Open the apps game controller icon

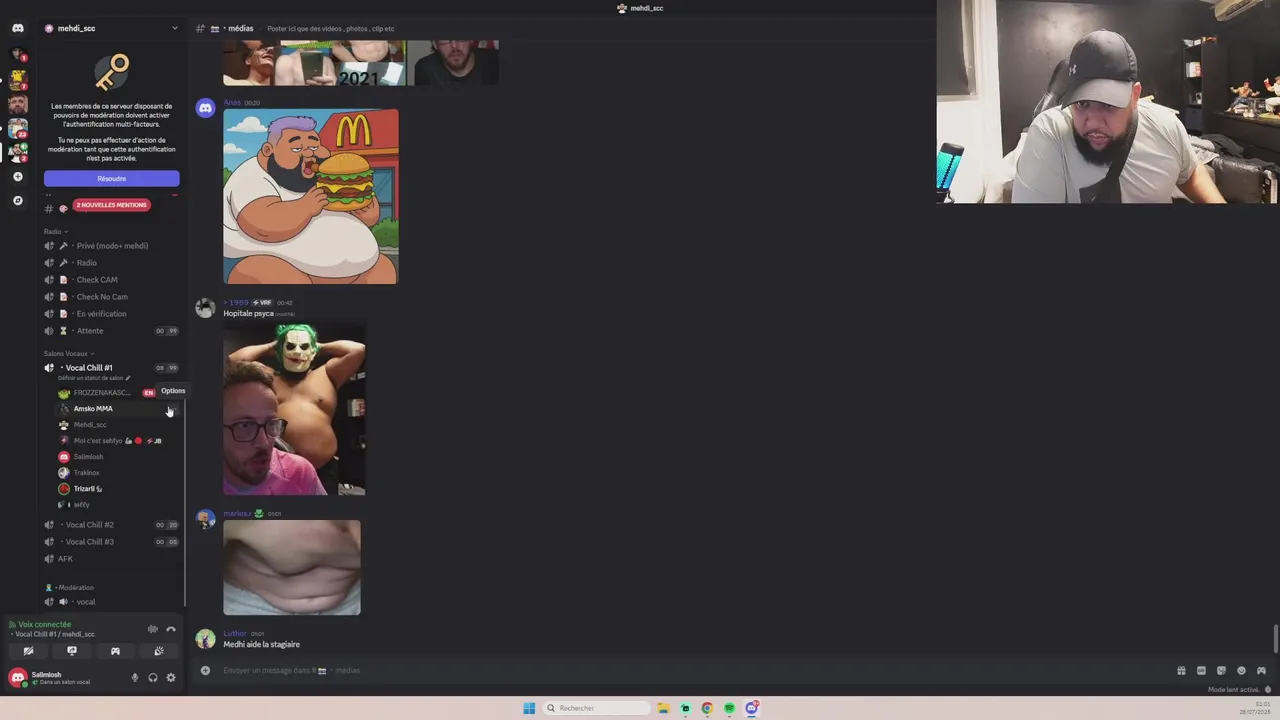1261,671
